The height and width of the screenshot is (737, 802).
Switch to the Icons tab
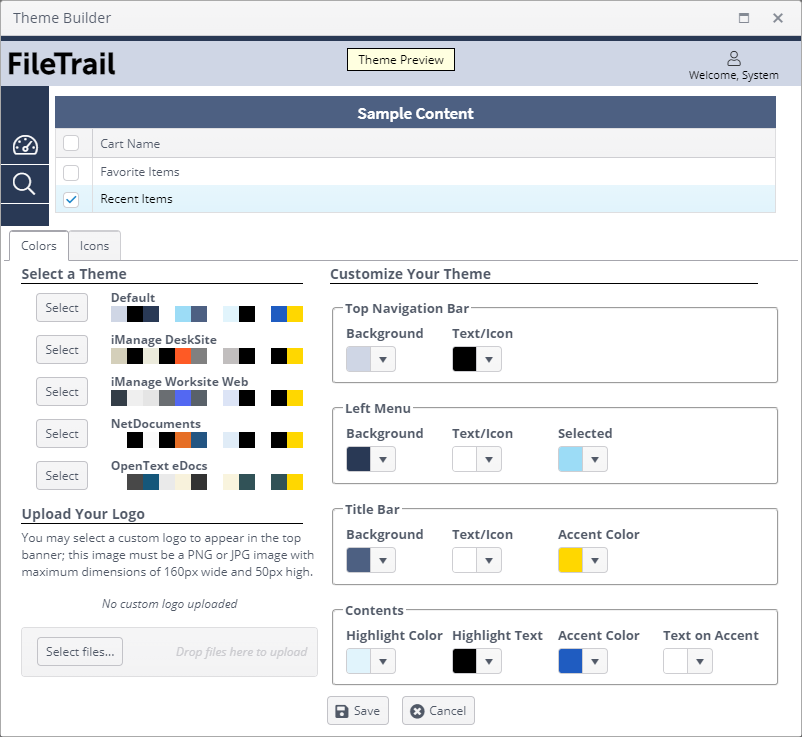[x=95, y=246]
